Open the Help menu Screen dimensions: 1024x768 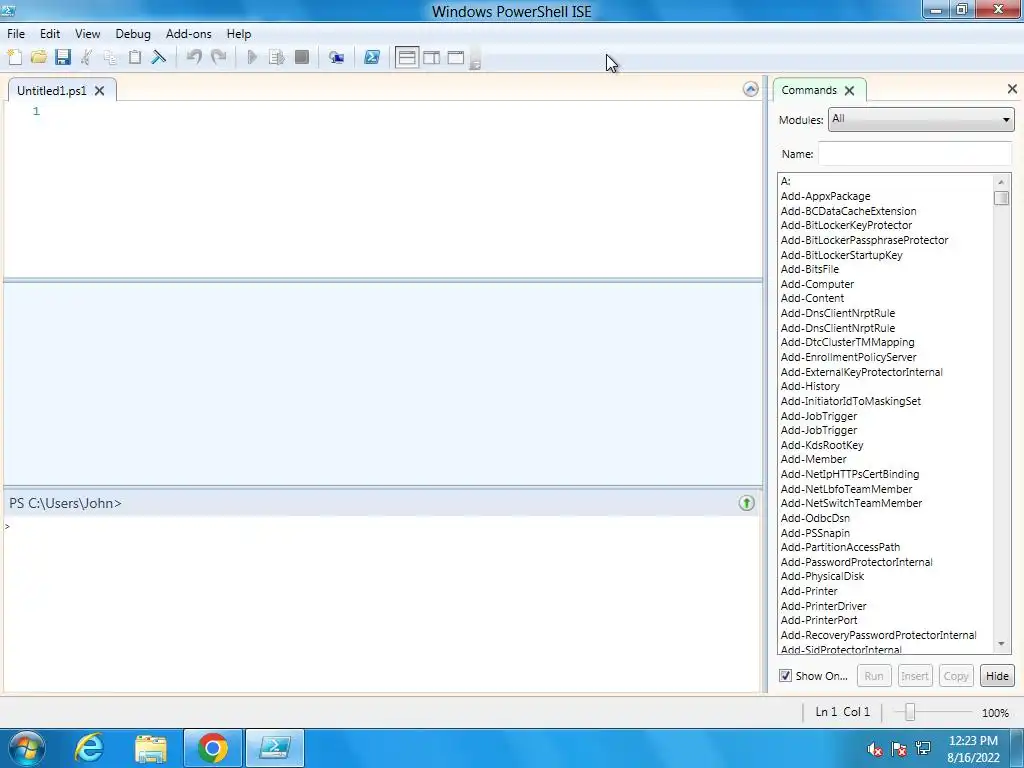click(238, 34)
